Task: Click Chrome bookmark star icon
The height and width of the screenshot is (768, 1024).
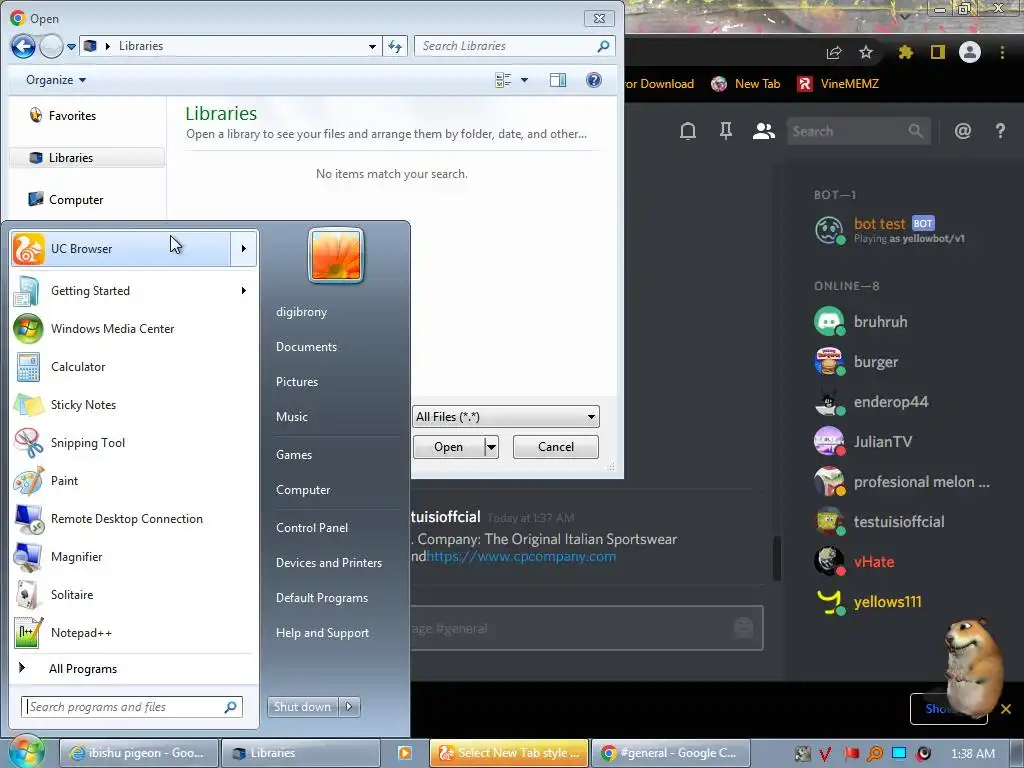Action: pyautogui.click(x=866, y=52)
